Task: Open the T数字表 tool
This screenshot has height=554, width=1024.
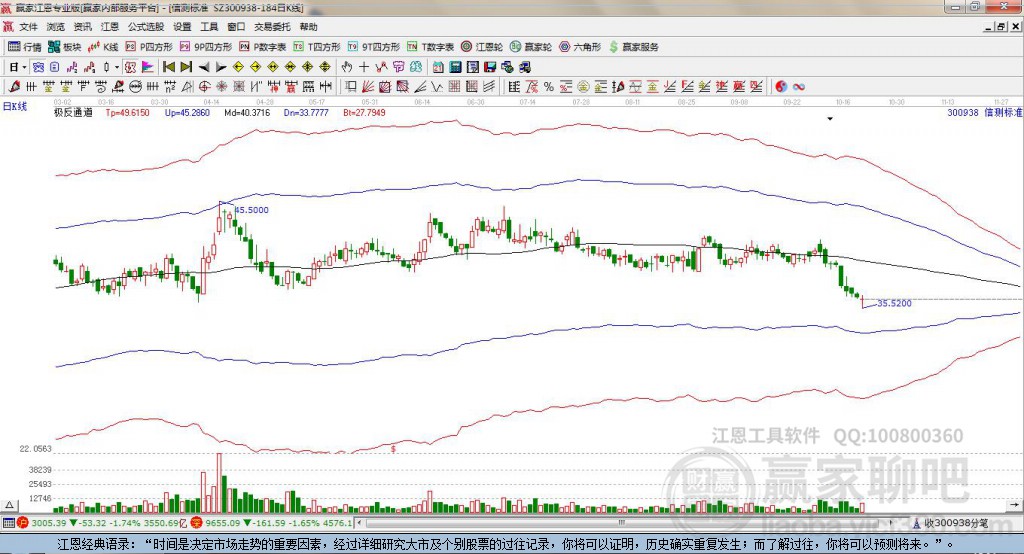Action: point(430,47)
